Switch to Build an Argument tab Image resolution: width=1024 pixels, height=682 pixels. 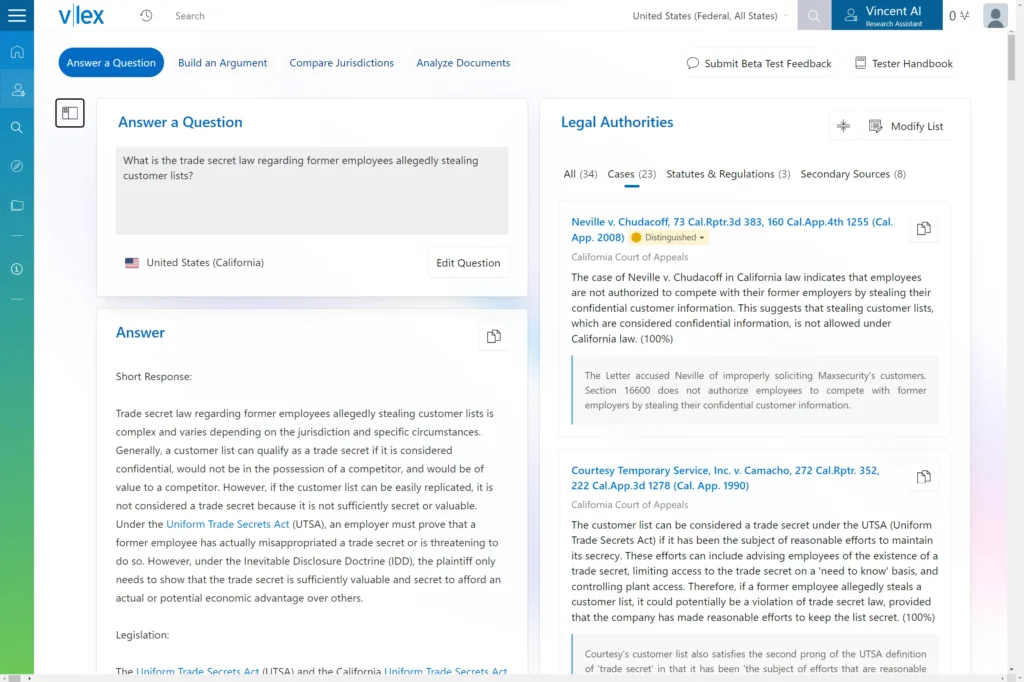click(222, 63)
